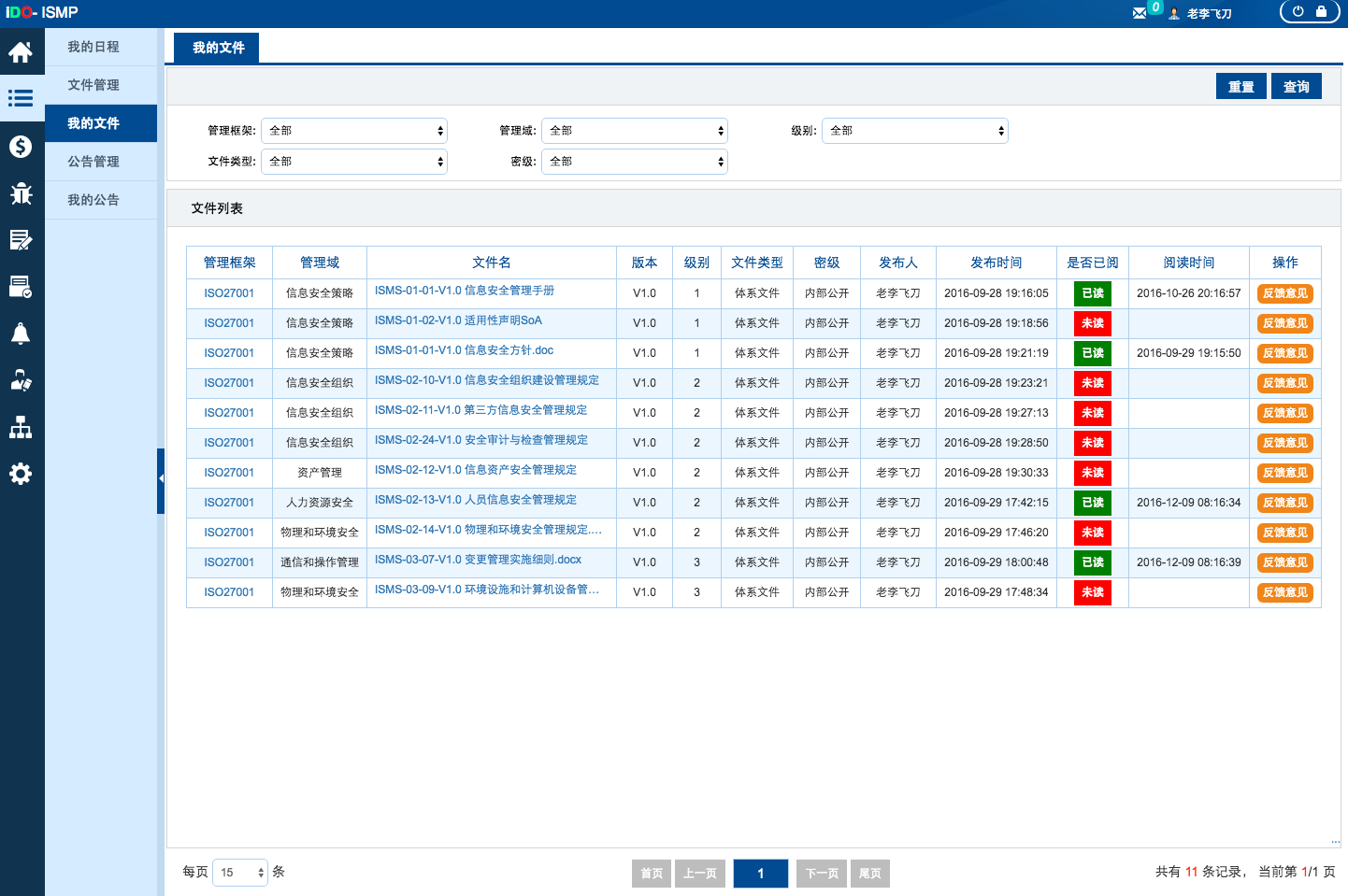1348x896 pixels.
Task: Open 文件管理 in the side menu
Action: [x=93, y=85]
